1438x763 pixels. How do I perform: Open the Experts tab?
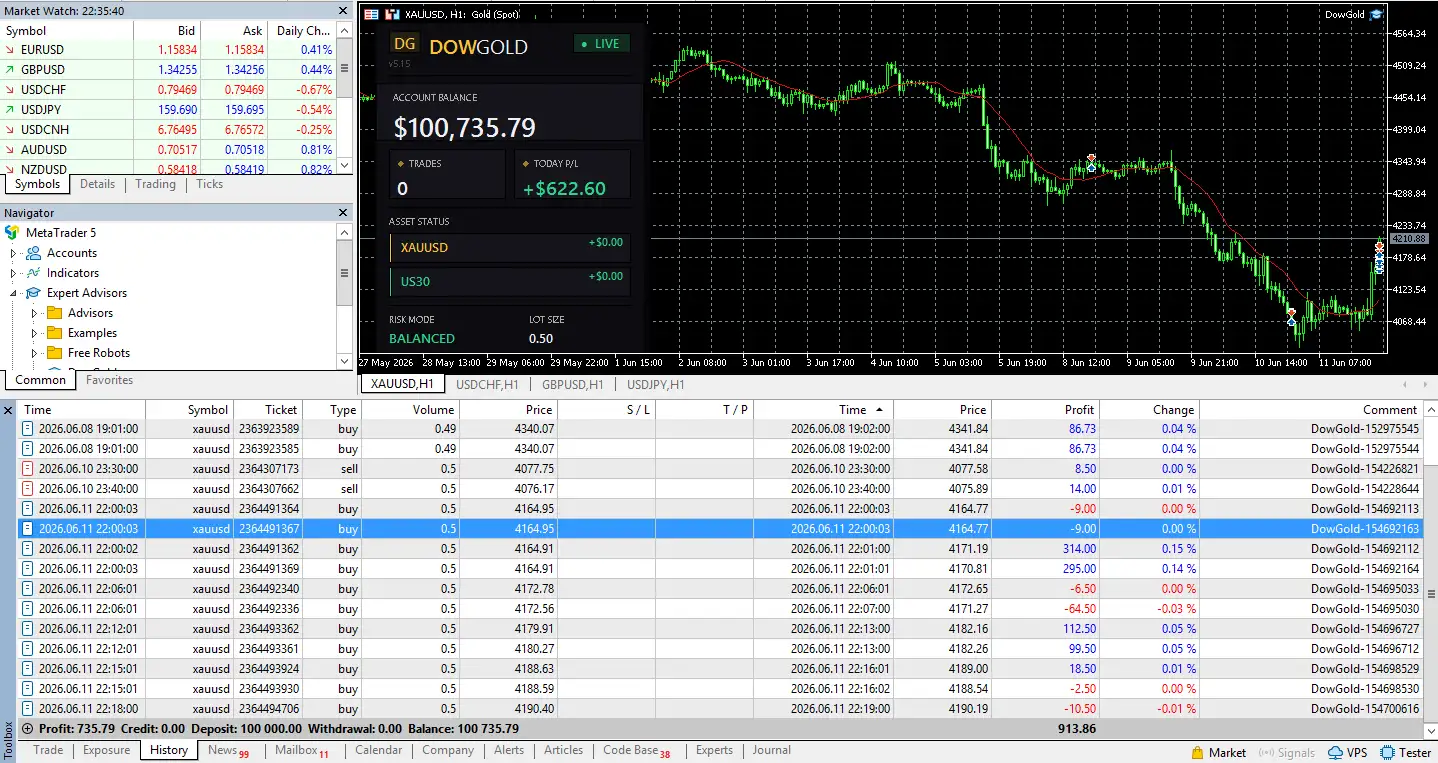point(714,750)
